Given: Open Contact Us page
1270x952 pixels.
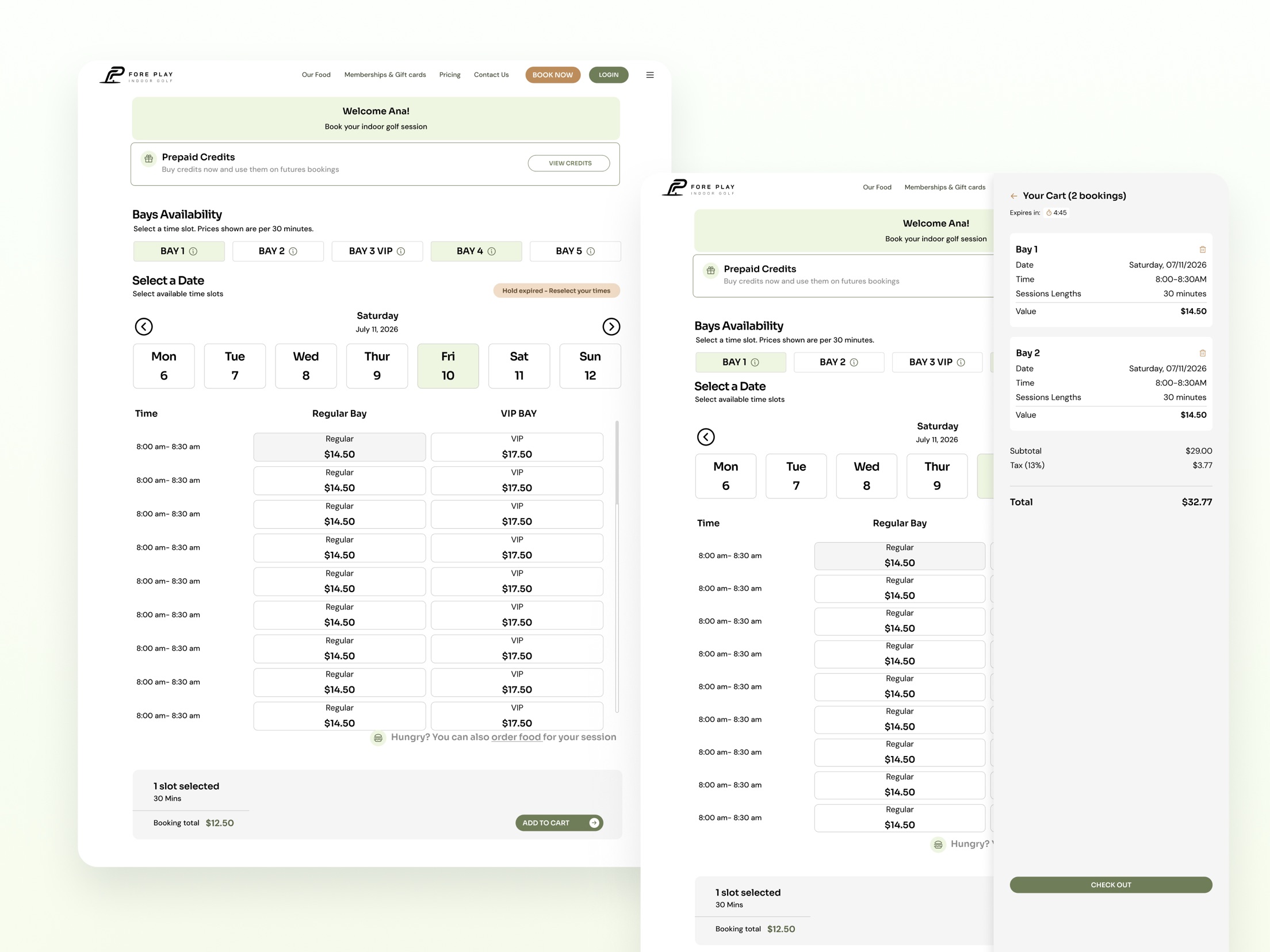Looking at the screenshot, I should [x=491, y=75].
